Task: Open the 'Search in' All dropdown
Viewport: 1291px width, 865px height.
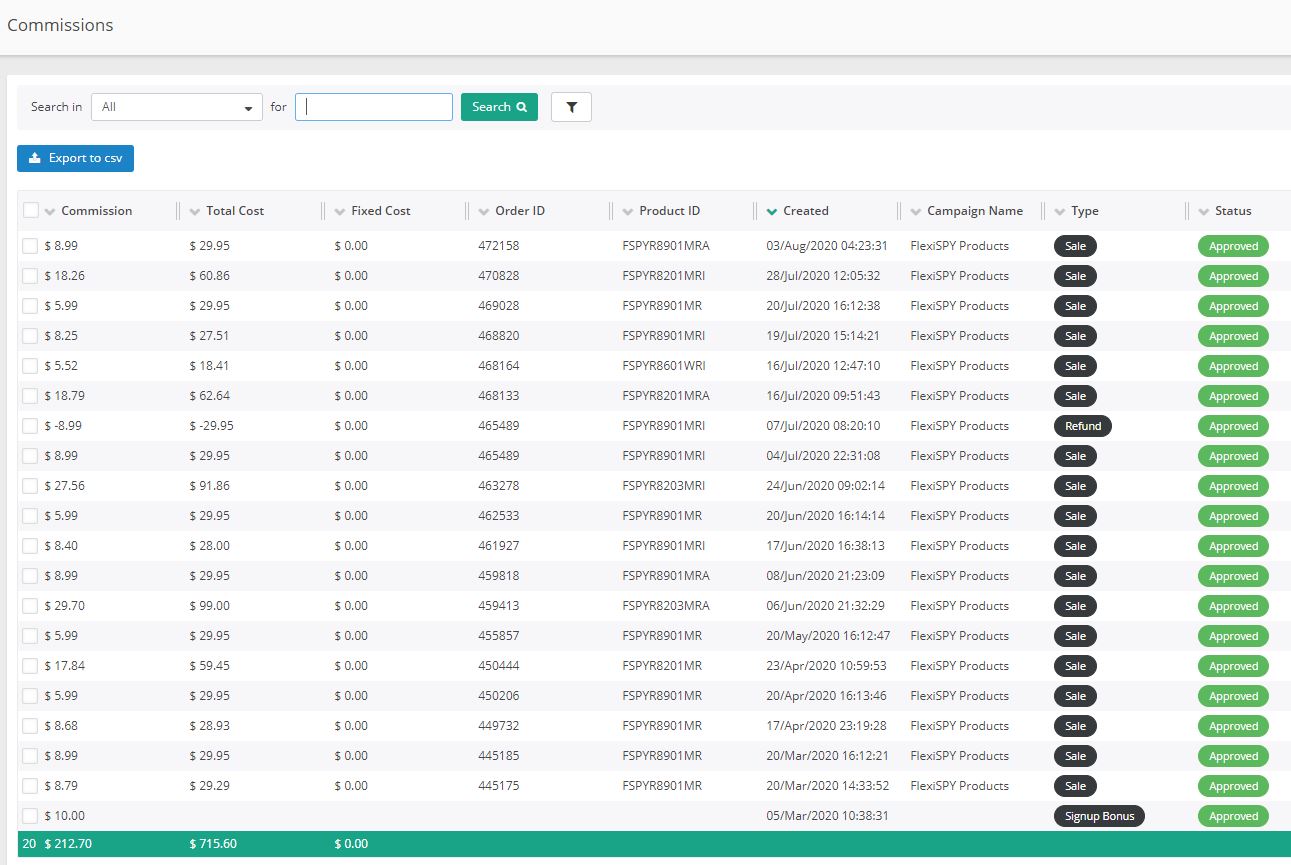Action: (177, 107)
